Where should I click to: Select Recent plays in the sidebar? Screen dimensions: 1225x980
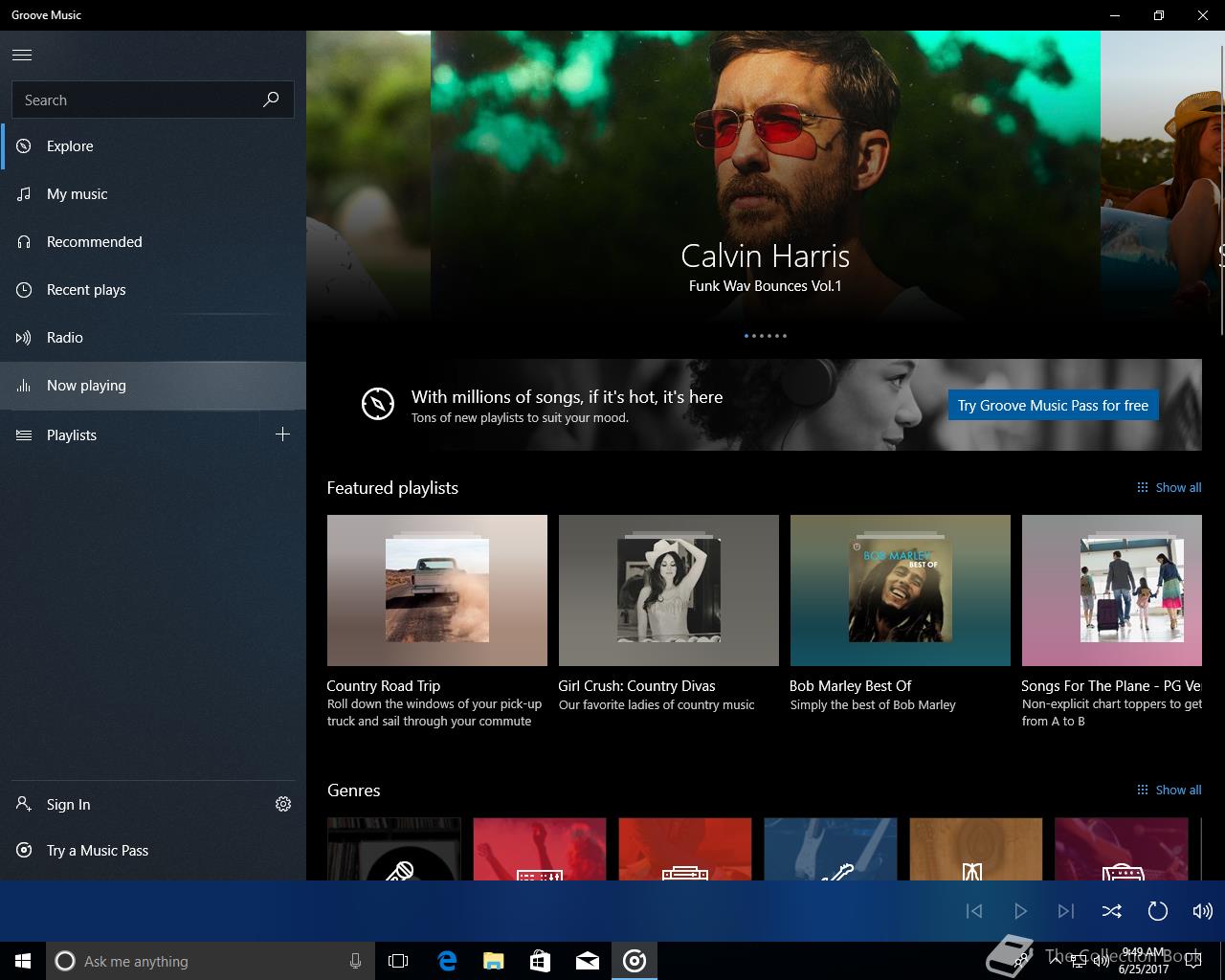point(153,290)
